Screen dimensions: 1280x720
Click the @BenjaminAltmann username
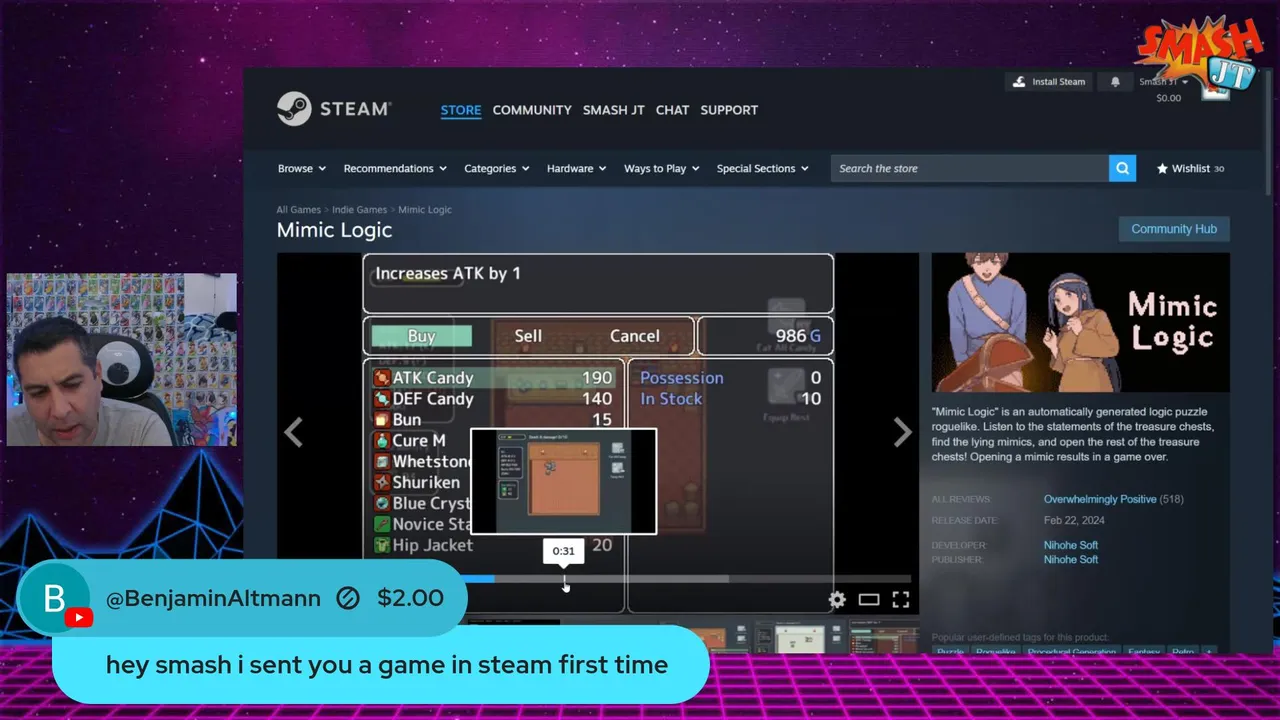(213, 598)
